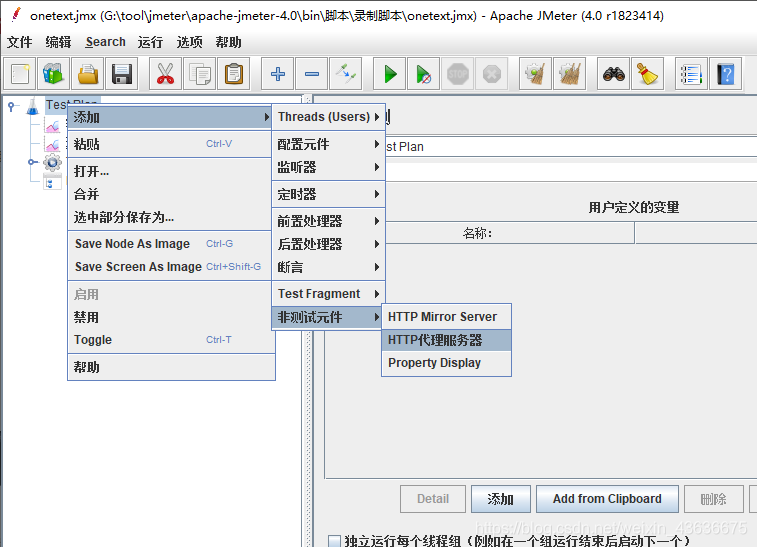
Task: Expand the 配置元件 submenu
Action: click(x=328, y=144)
